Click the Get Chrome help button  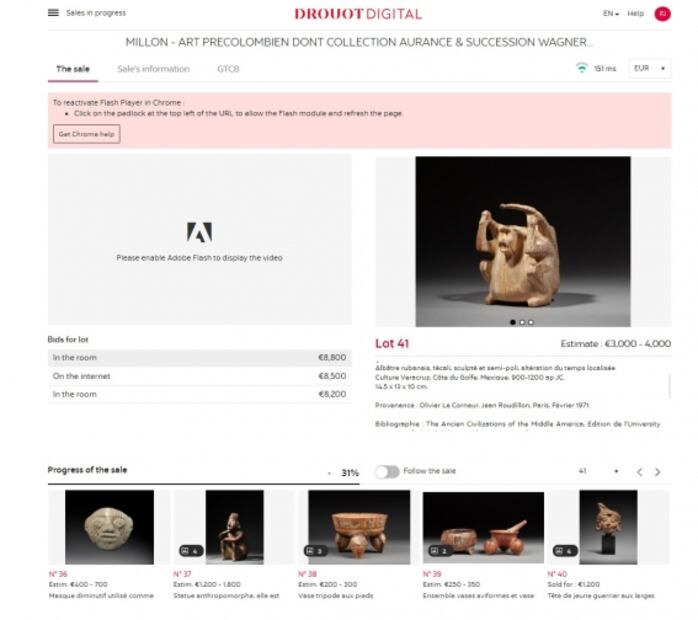tap(86, 134)
